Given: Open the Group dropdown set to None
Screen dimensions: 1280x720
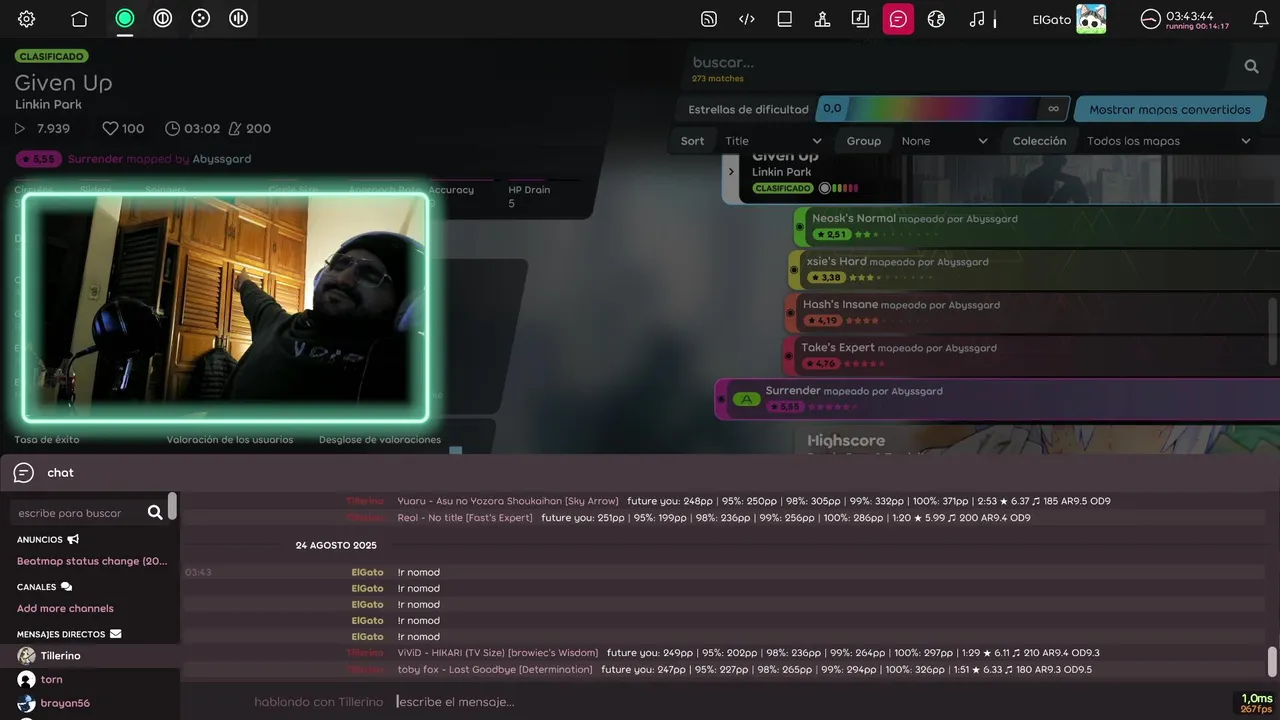Looking at the screenshot, I should point(944,141).
